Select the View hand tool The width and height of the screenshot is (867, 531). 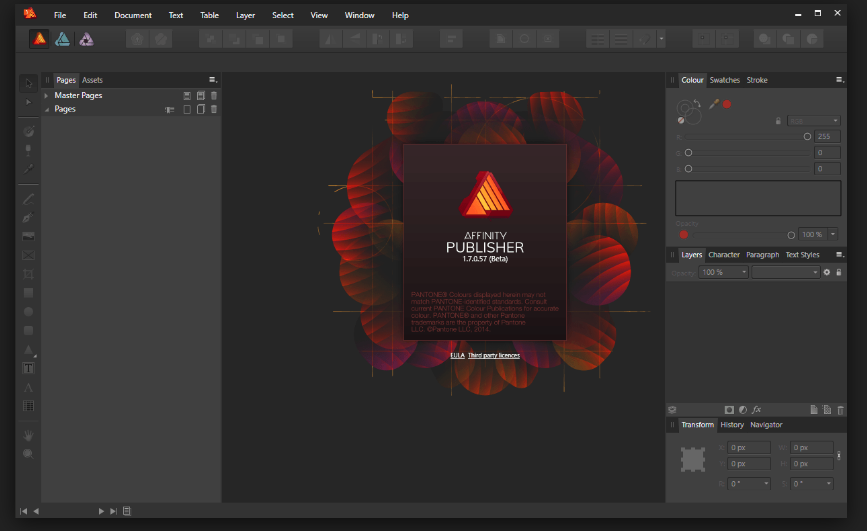28,436
